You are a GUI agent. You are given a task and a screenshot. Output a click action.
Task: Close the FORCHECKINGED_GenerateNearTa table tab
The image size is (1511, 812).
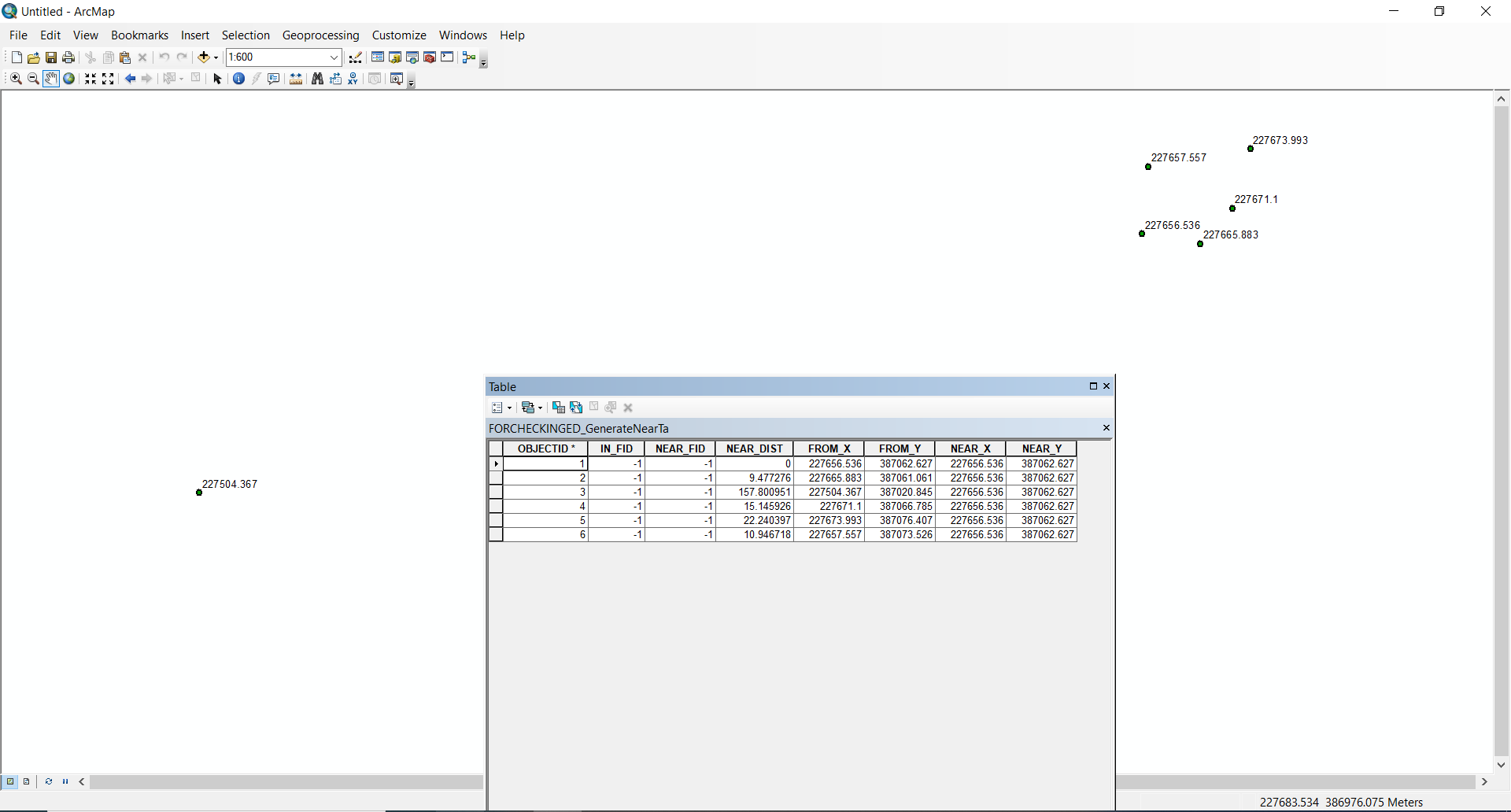point(1106,428)
